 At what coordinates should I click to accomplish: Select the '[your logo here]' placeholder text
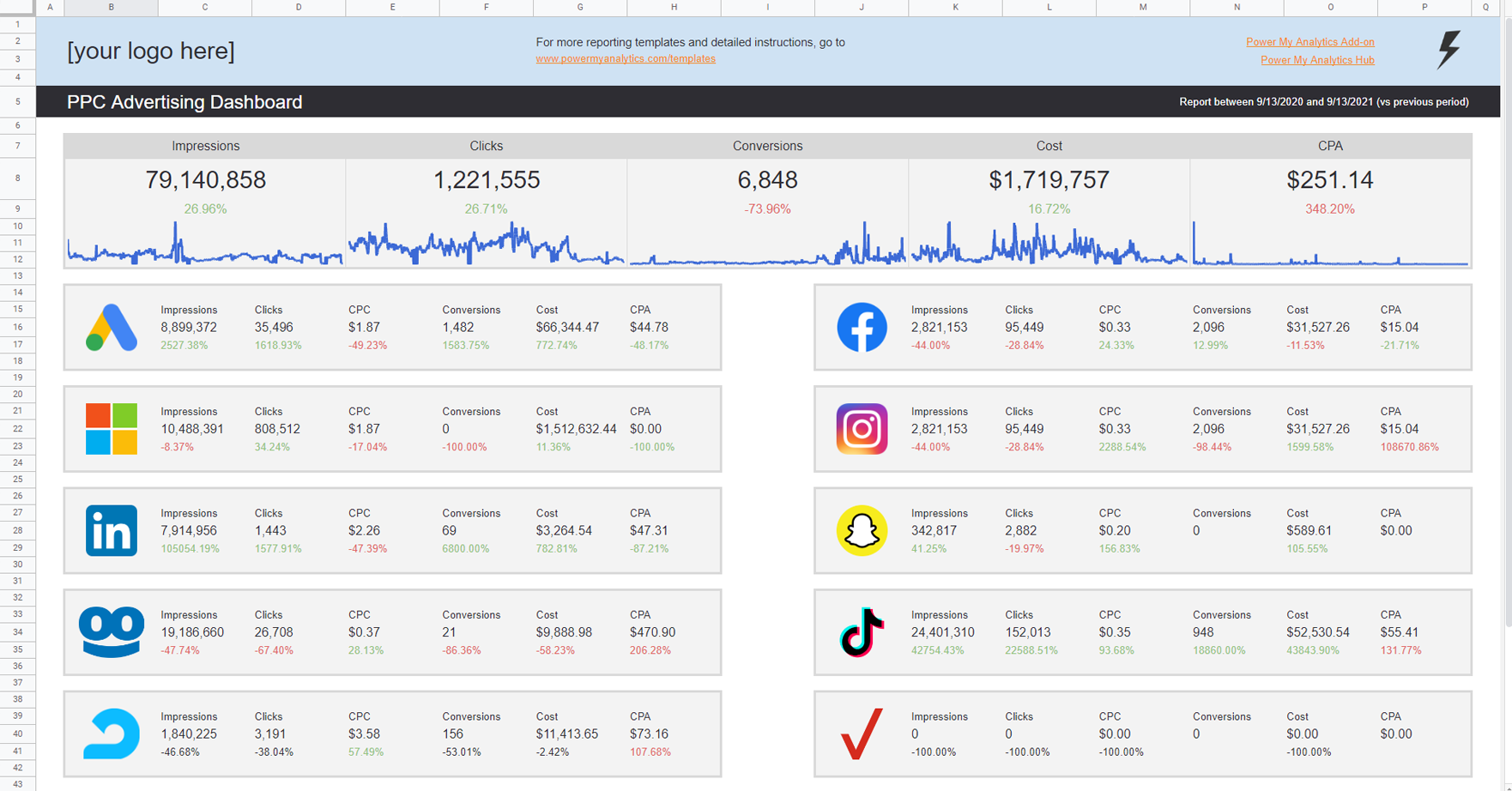[151, 51]
